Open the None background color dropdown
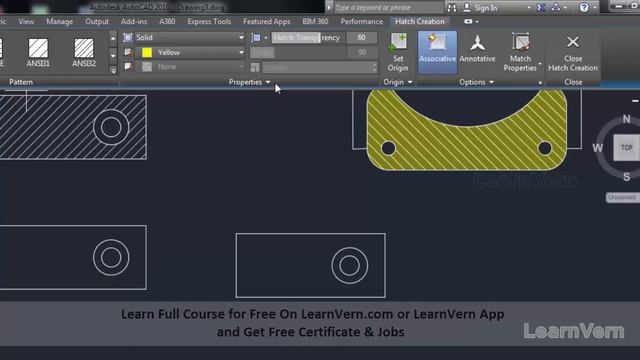This screenshot has height=360, width=640. click(241, 67)
